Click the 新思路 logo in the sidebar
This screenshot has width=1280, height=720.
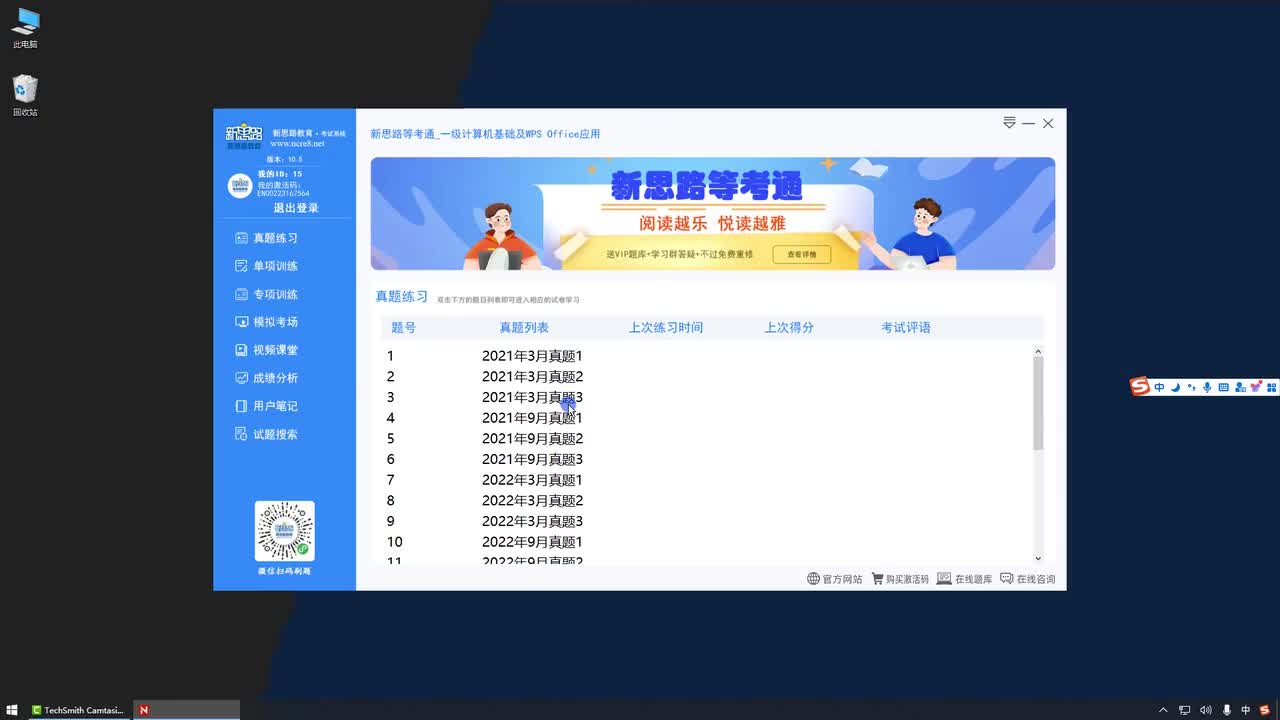pyautogui.click(x=244, y=137)
